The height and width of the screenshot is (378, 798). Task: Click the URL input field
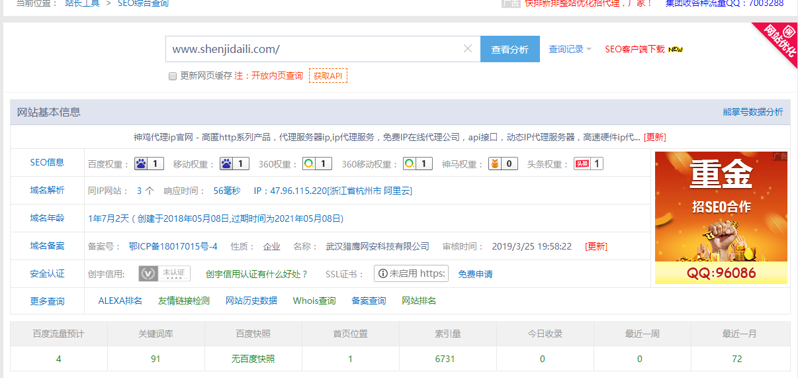point(323,49)
